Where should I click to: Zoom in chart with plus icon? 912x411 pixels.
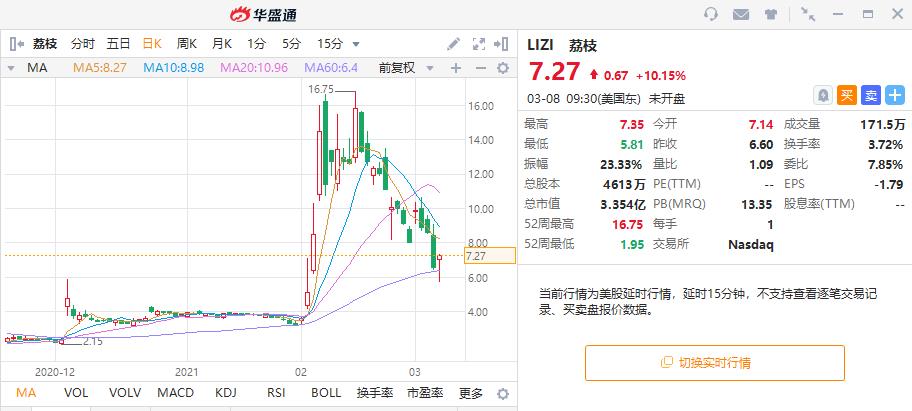click(x=456, y=68)
